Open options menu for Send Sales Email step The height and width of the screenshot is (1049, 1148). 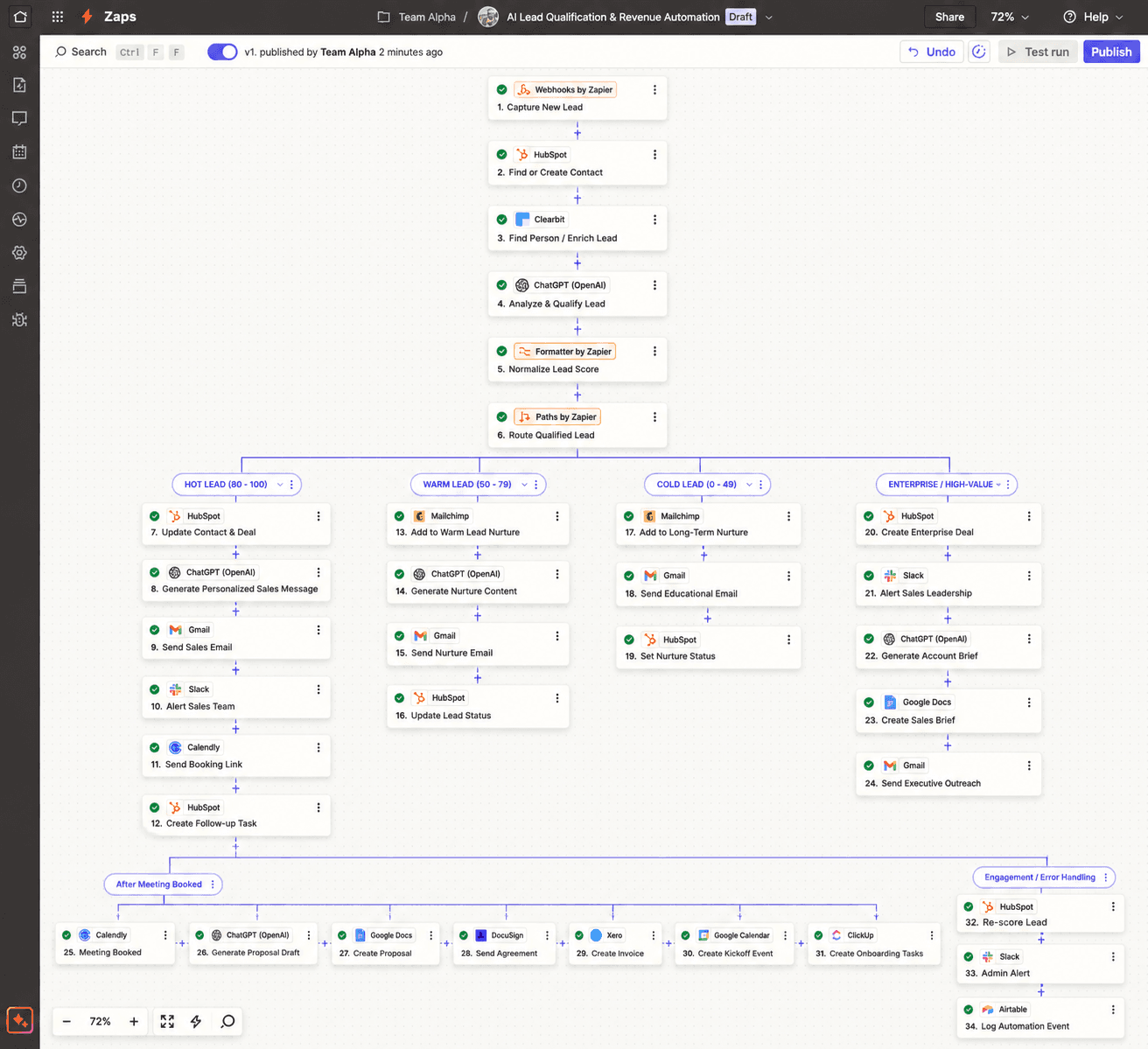(x=318, y=630)
